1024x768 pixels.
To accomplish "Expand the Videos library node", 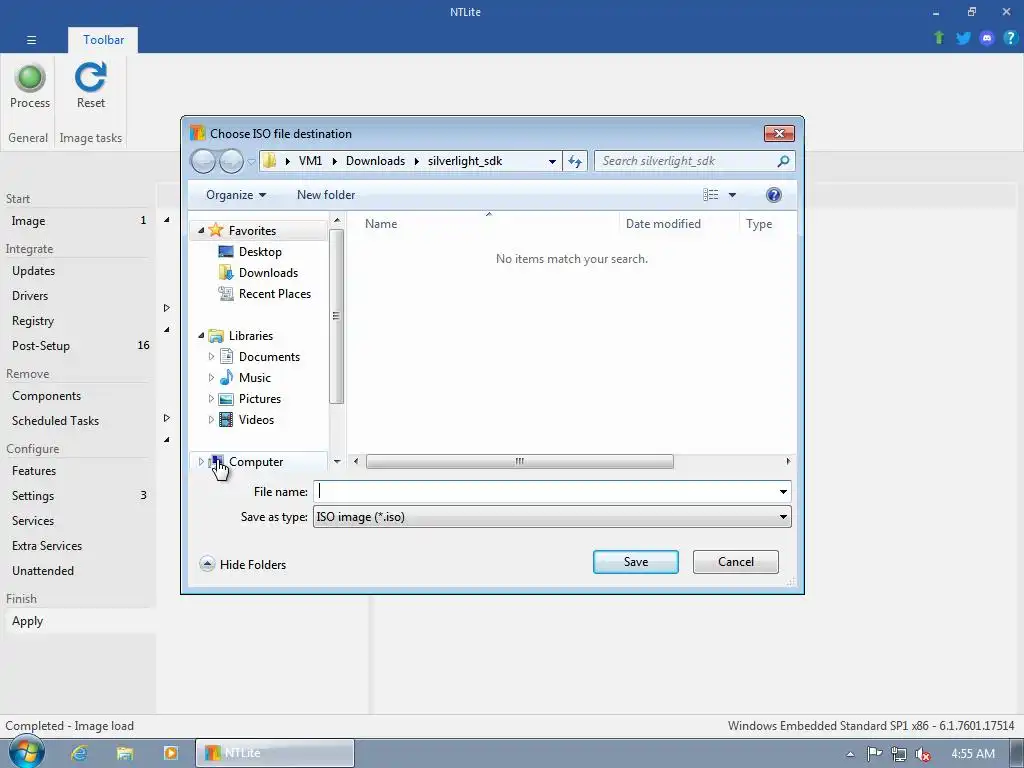I will [x=211, y=419].
